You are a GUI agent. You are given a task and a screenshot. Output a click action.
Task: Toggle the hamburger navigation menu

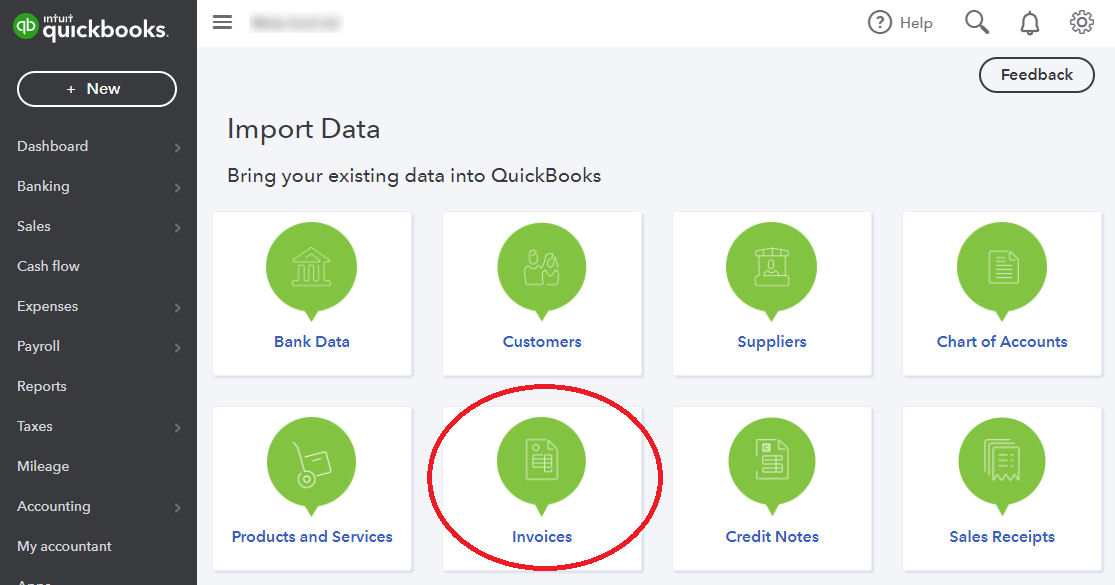click(x=223, y=22)
